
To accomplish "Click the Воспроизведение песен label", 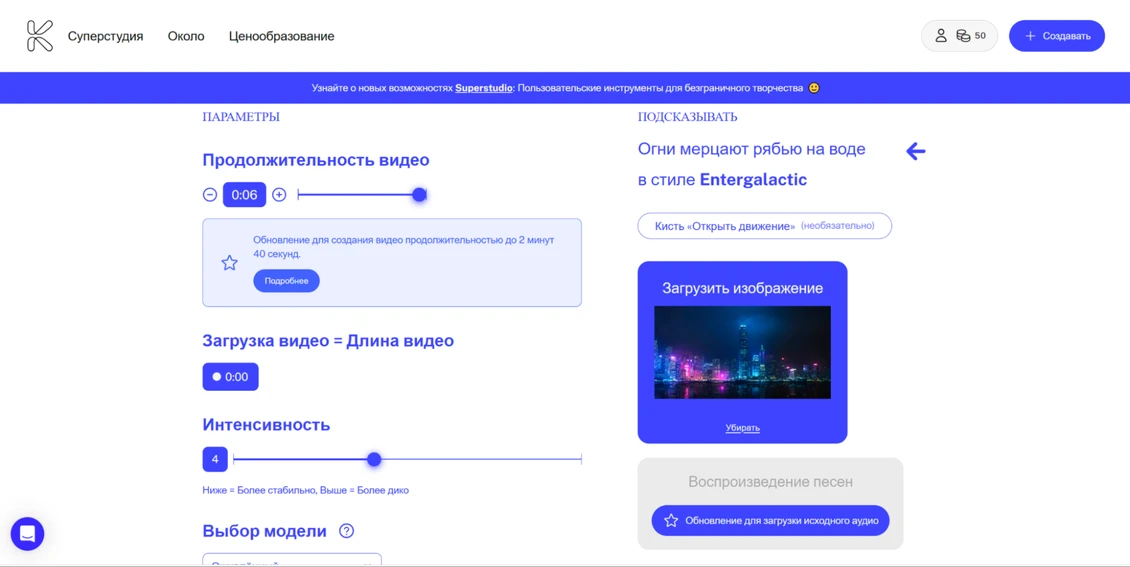I will point(770,481).
